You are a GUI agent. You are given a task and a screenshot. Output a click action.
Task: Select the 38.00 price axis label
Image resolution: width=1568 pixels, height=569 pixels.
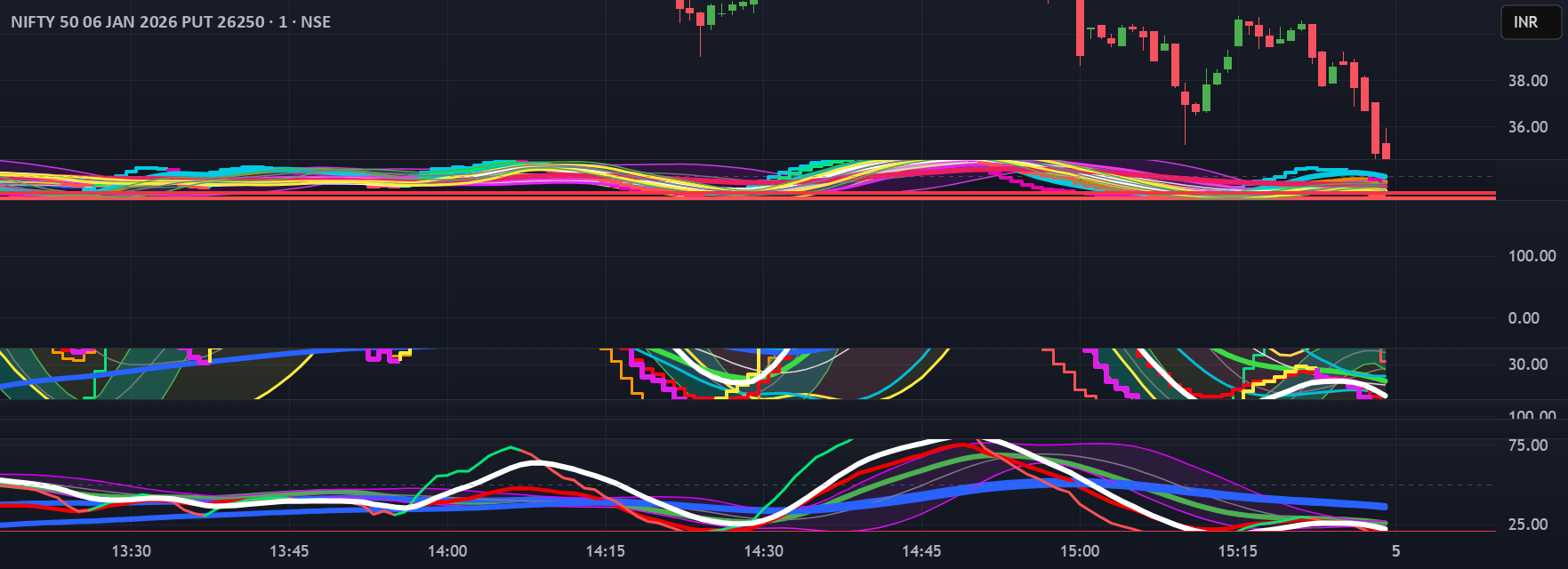1528,81
